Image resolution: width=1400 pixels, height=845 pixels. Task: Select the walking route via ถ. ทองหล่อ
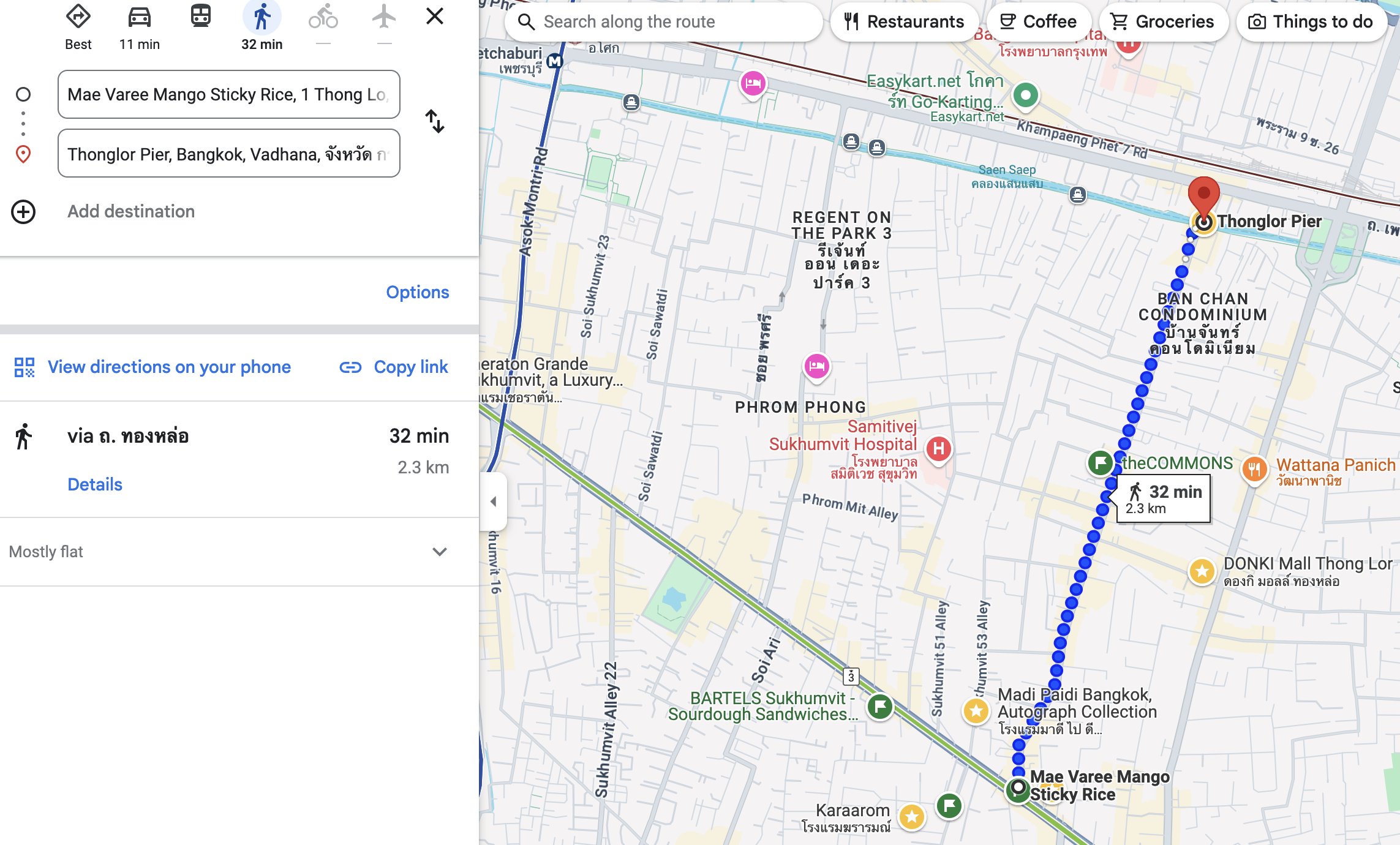point(126,436)
